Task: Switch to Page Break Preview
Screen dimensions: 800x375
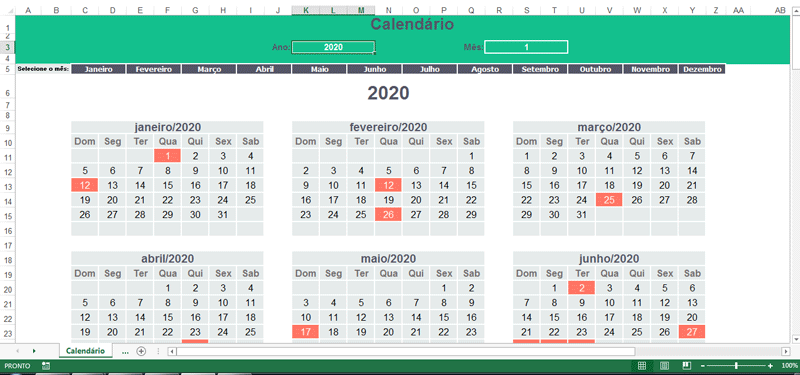Action: point(687,365)
